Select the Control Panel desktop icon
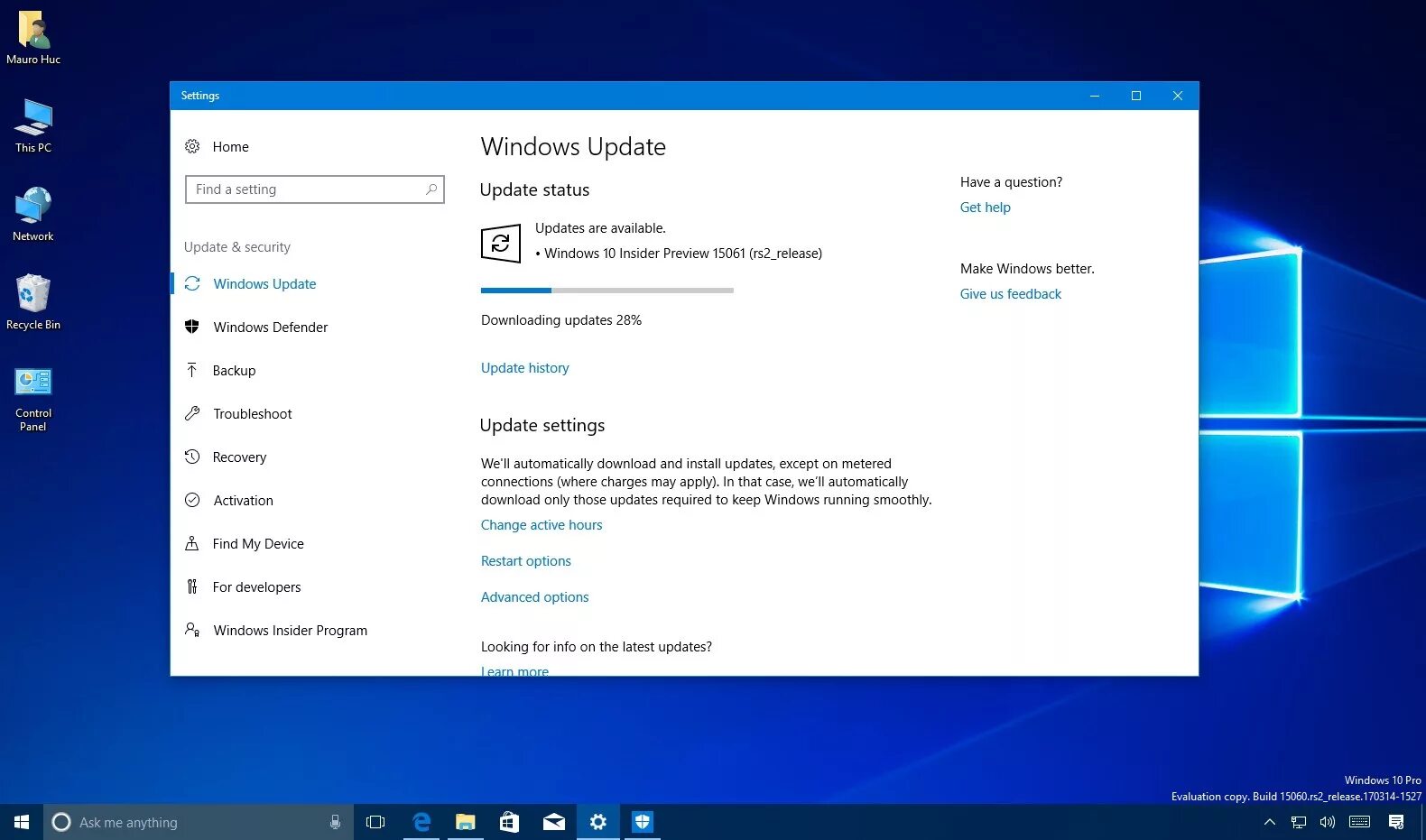Image resolution: width=1426 pixels, height=840 pixels. tap(33, 399)
